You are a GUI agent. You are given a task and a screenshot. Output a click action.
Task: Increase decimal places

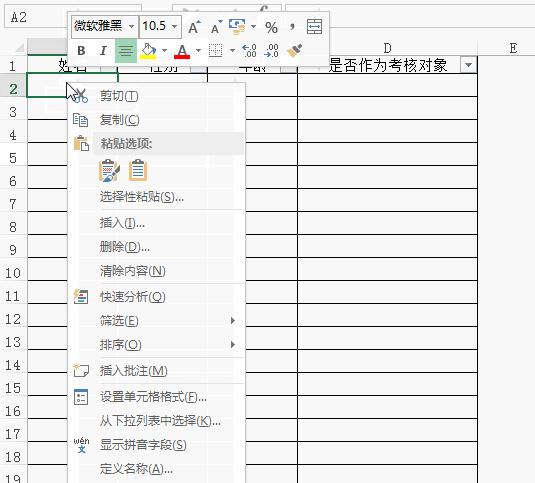click(249, 51)
